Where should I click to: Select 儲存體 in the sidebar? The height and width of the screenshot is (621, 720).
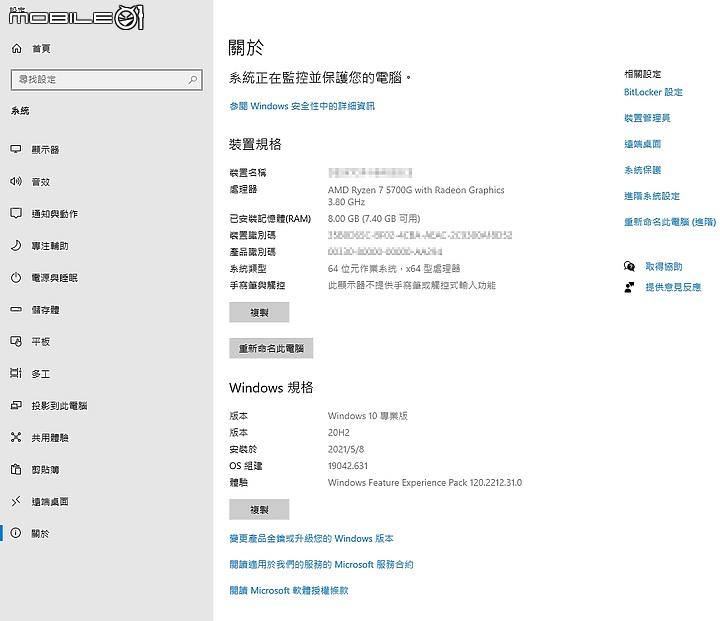tap(45, 310)
